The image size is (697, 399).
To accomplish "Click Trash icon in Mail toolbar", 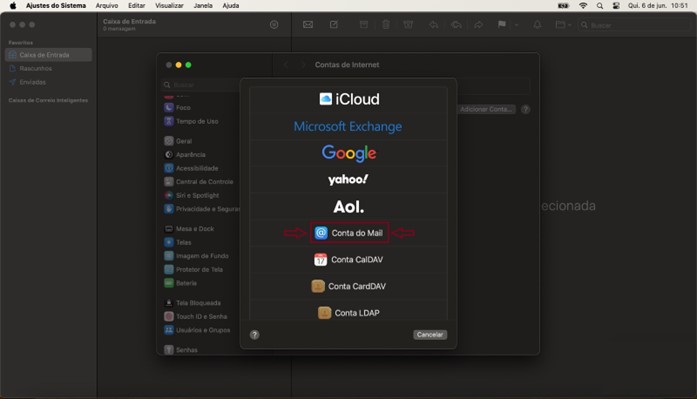I will pos(386,25).
